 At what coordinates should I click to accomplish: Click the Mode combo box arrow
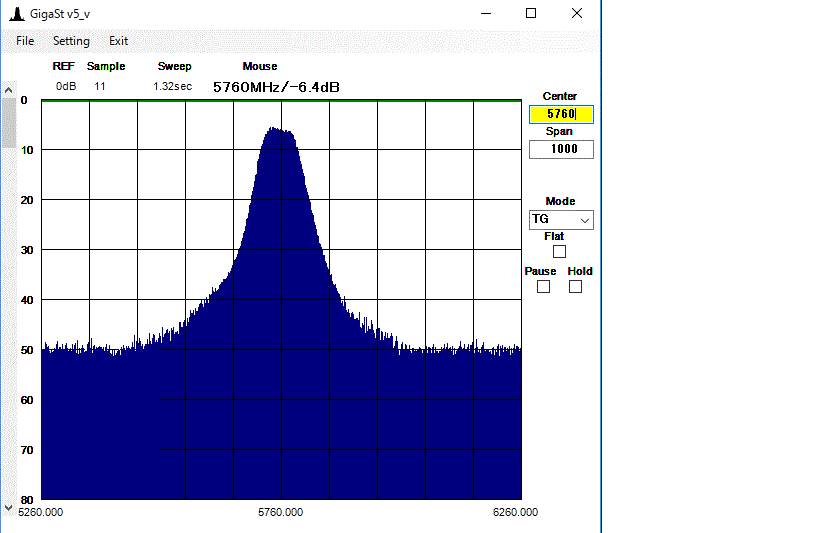tap(585, 219)
